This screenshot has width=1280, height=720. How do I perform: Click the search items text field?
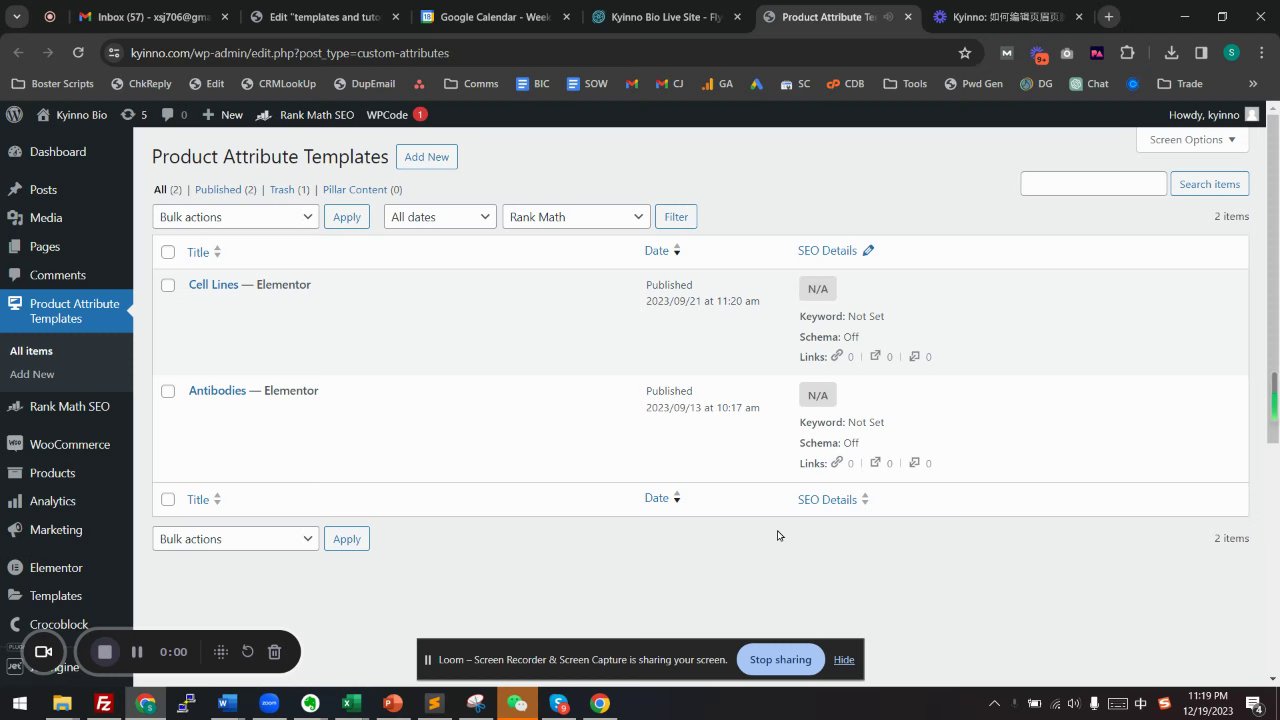1094,184
